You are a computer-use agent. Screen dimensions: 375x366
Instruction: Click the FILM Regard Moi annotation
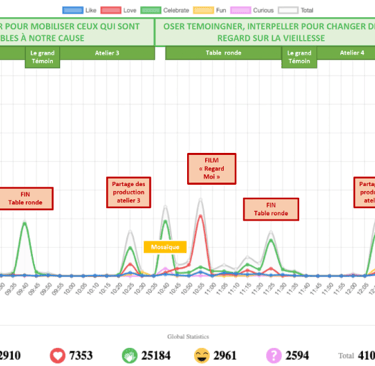pyautogui.click(x=212, y=169)
